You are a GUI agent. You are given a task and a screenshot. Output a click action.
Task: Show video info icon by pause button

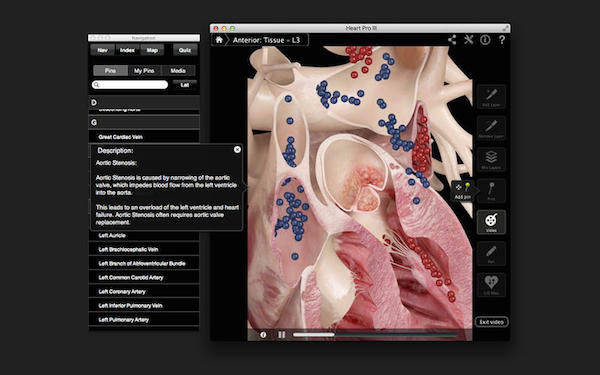tap(263, 335)
